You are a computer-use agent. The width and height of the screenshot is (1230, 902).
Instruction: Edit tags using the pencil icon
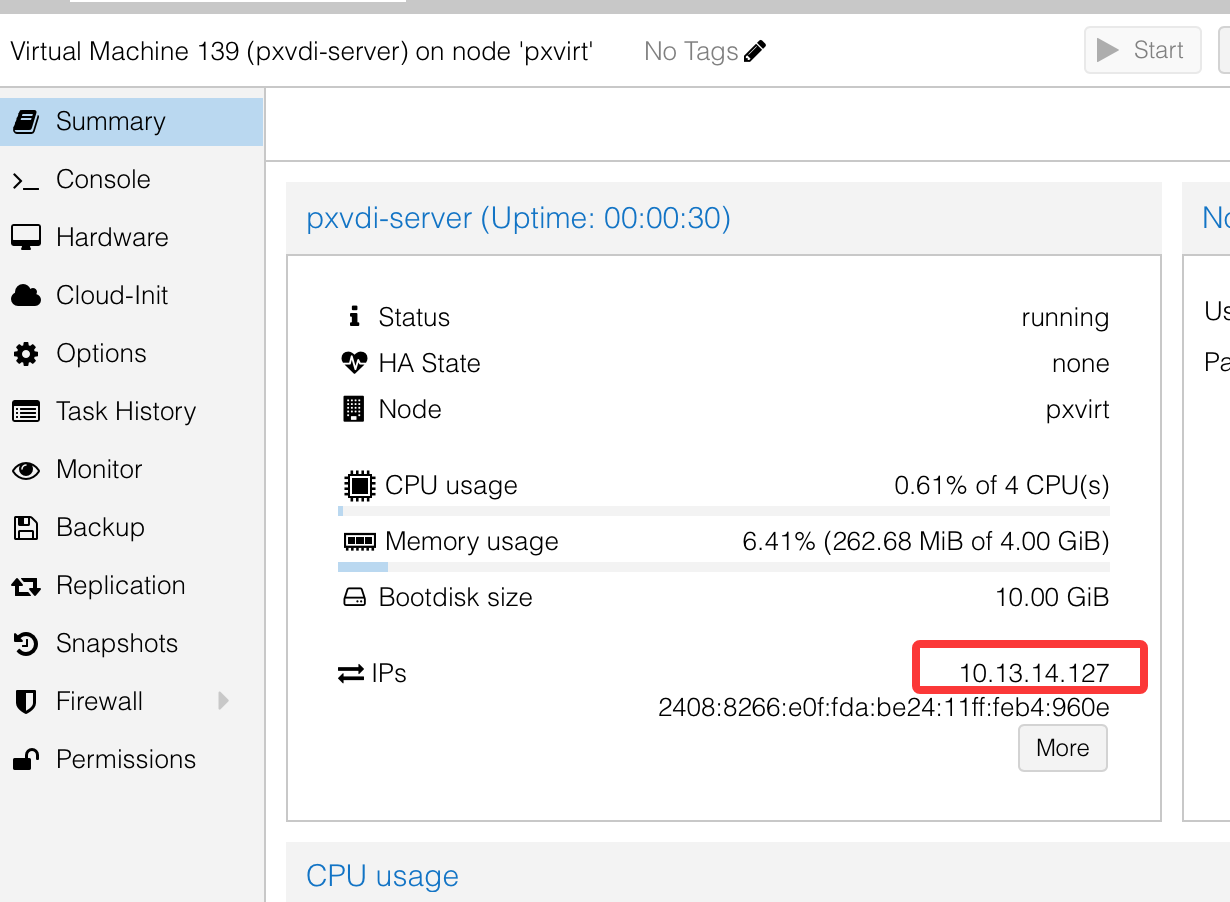[x=755, y=51]
